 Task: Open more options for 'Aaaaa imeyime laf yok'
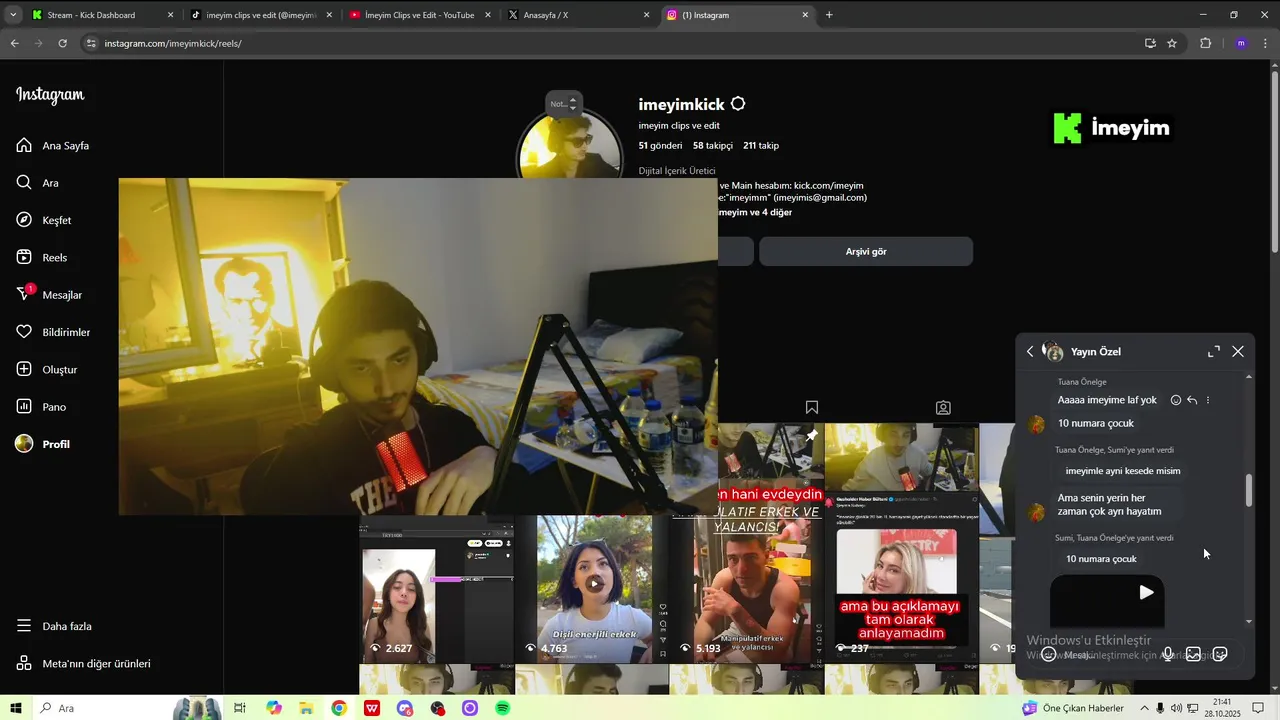(1208, 400)
